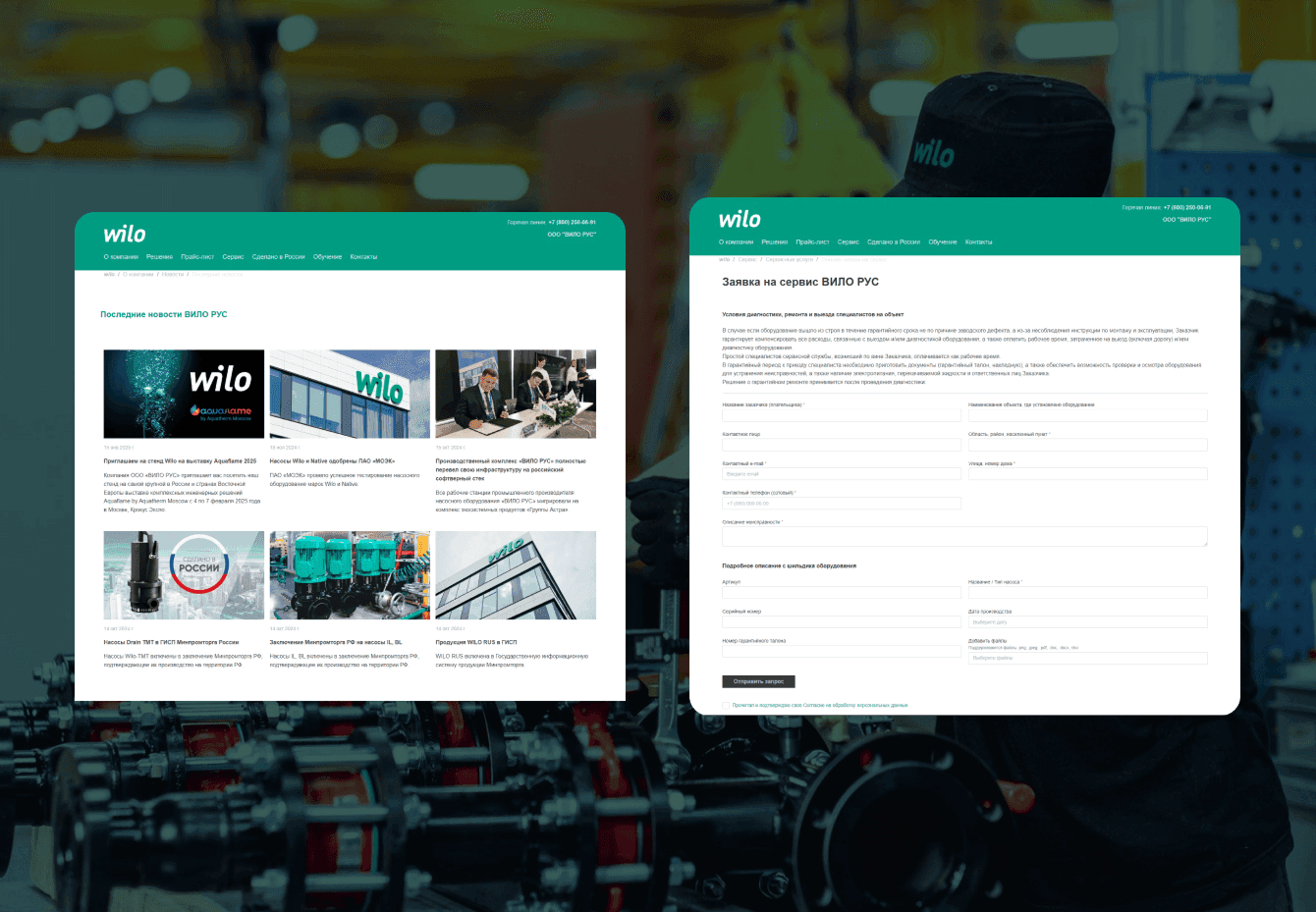Open the Wilo building sign news thumbnail

click(350, 394)
